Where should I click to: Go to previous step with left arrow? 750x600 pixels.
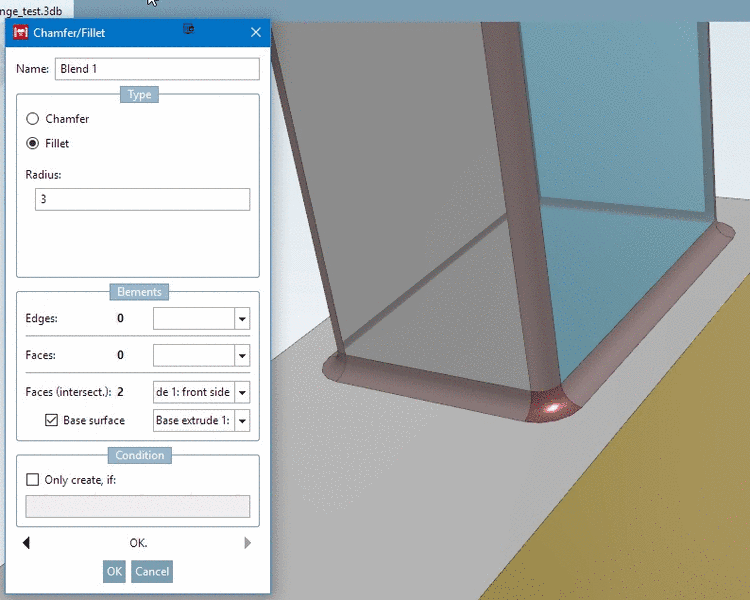click(x=26, y=543)
